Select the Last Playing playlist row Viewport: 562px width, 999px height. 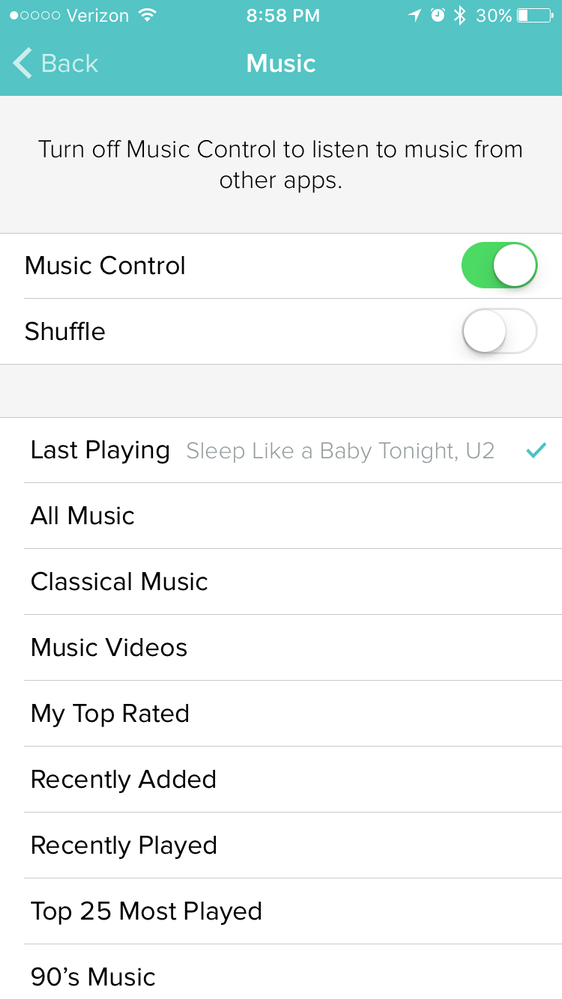281,450
